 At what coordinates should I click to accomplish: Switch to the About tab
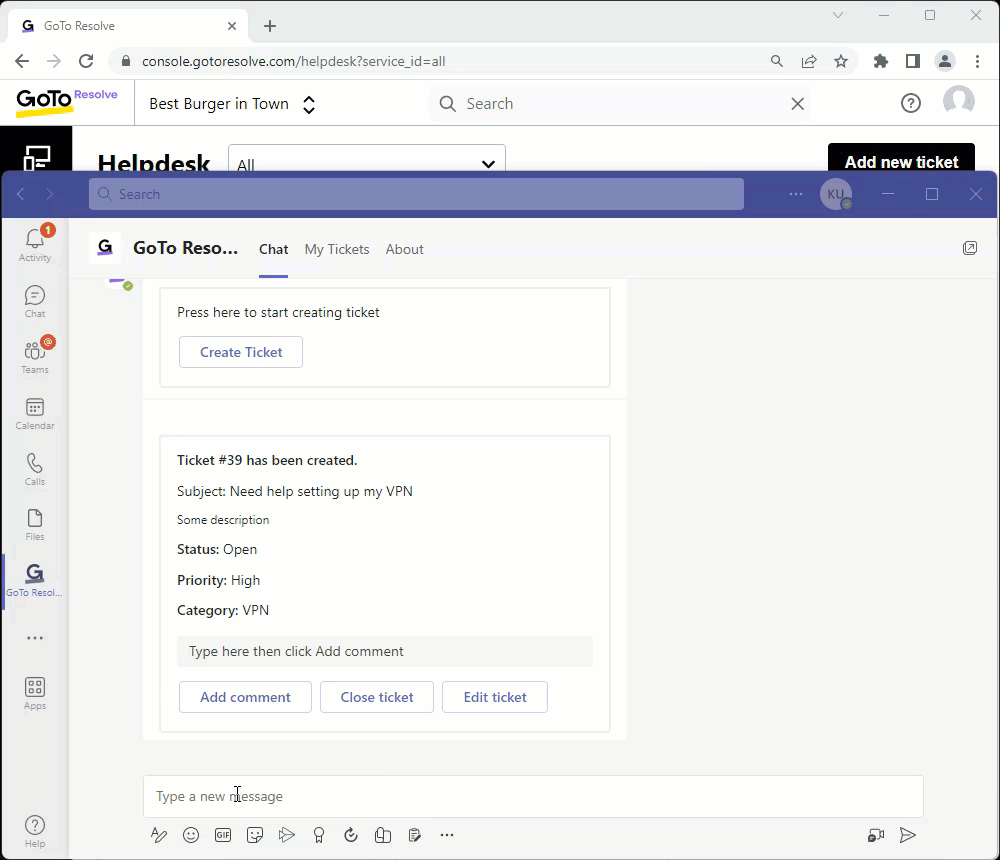pyautogui.click(x=404, y=249)
